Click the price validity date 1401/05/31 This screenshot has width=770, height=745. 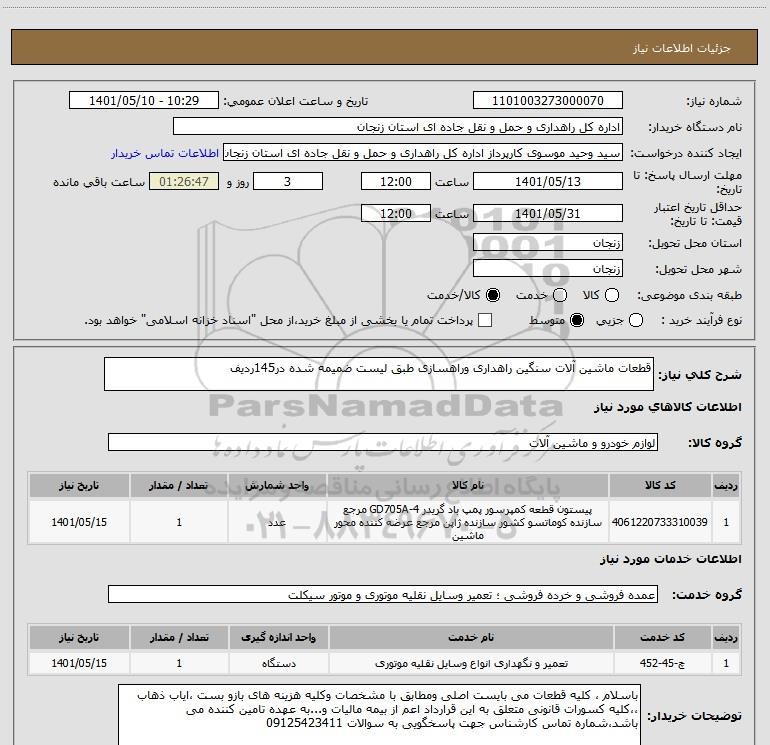coord(548,214)
